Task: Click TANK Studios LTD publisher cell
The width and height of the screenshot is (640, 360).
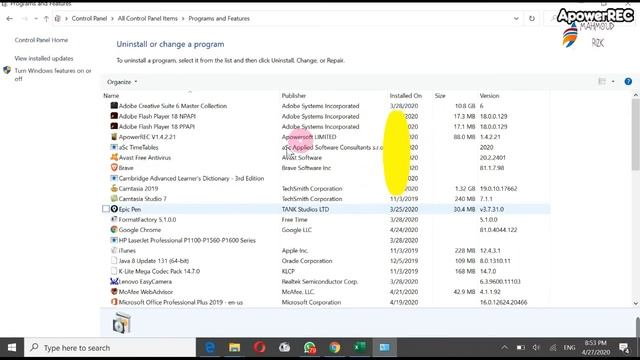Action: [x=305, y=209]
